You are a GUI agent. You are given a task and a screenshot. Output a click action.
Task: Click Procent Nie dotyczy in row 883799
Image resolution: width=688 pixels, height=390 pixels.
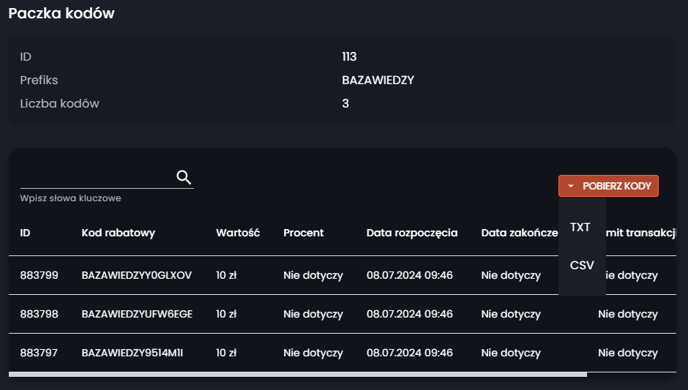point(313,276)
